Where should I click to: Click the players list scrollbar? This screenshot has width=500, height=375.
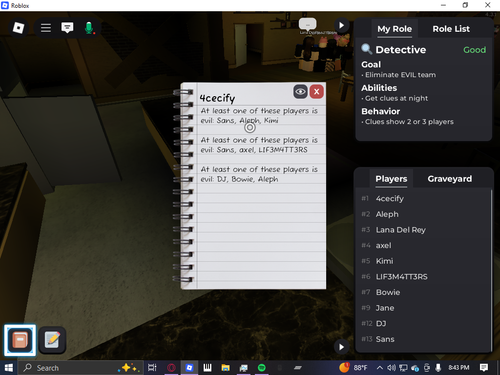(491, 271)
